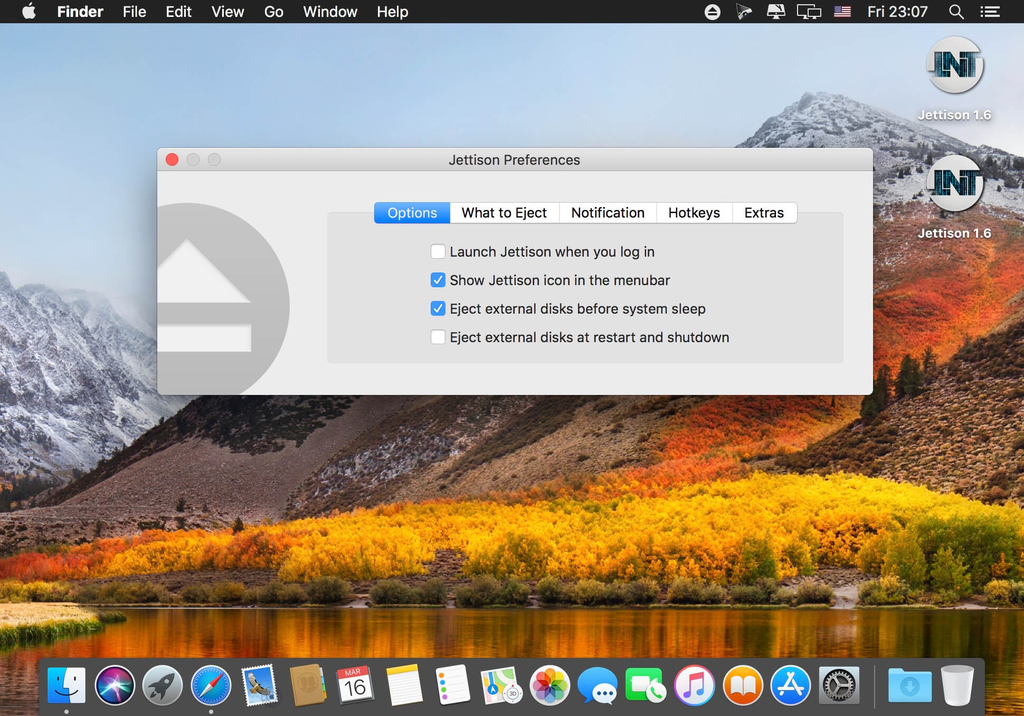
Task: Go to the Extras tab
Action: pos(764,213)
